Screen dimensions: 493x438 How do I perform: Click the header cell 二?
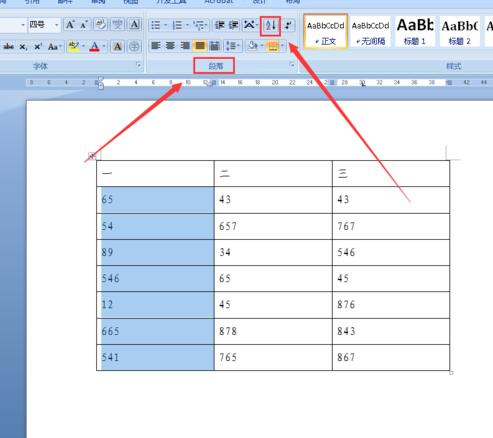coord(273,173)
